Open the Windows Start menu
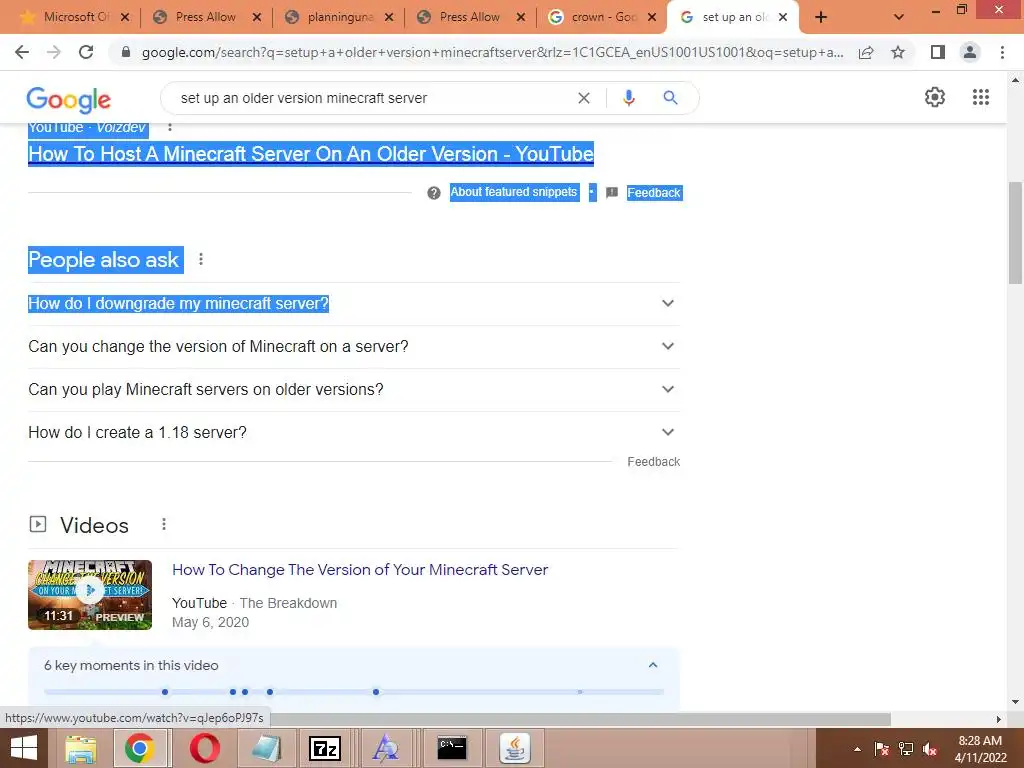Image resolution: width=1024 pixels, height=768 pixels. (x=24, y=748)
